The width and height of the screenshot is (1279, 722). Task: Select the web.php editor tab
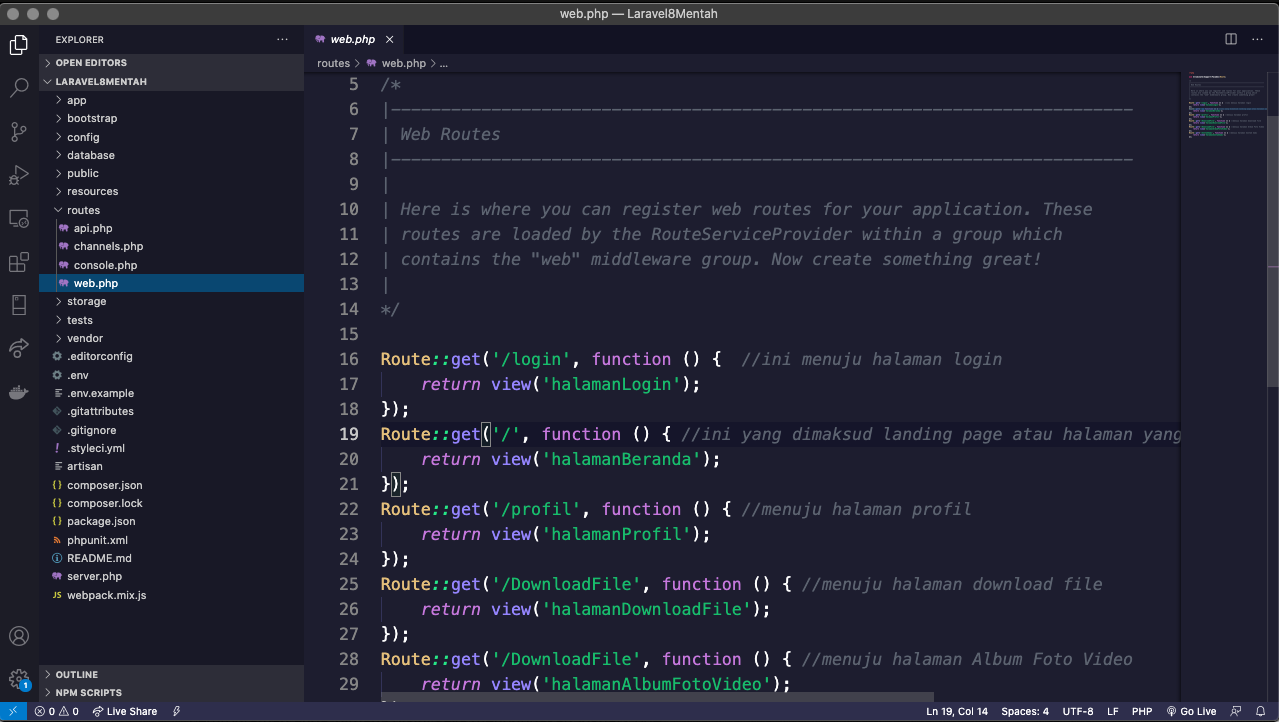coord(353,40)
